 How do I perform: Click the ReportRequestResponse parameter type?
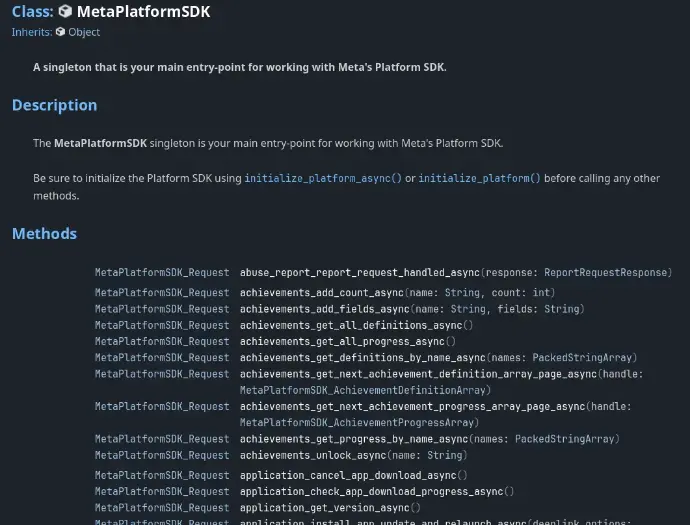(606, 272)
